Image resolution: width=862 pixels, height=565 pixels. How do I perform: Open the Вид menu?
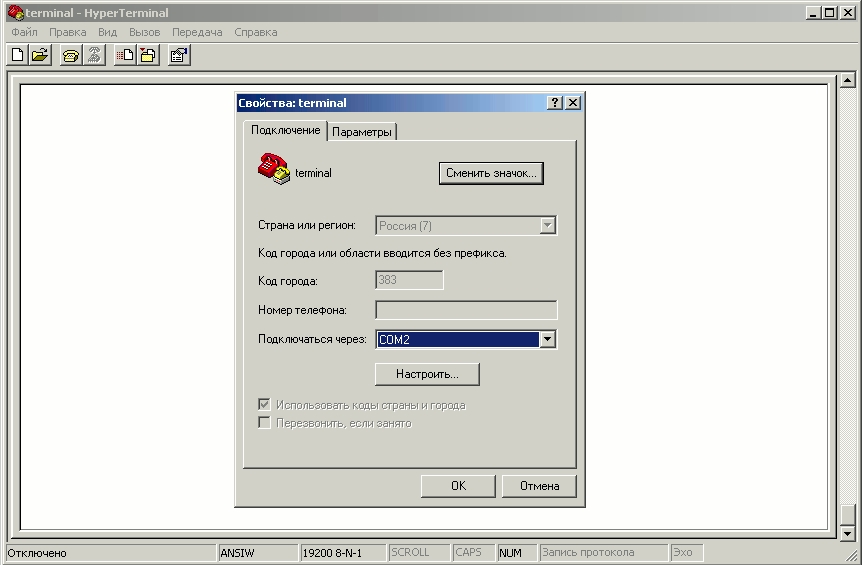coord(108,32)
